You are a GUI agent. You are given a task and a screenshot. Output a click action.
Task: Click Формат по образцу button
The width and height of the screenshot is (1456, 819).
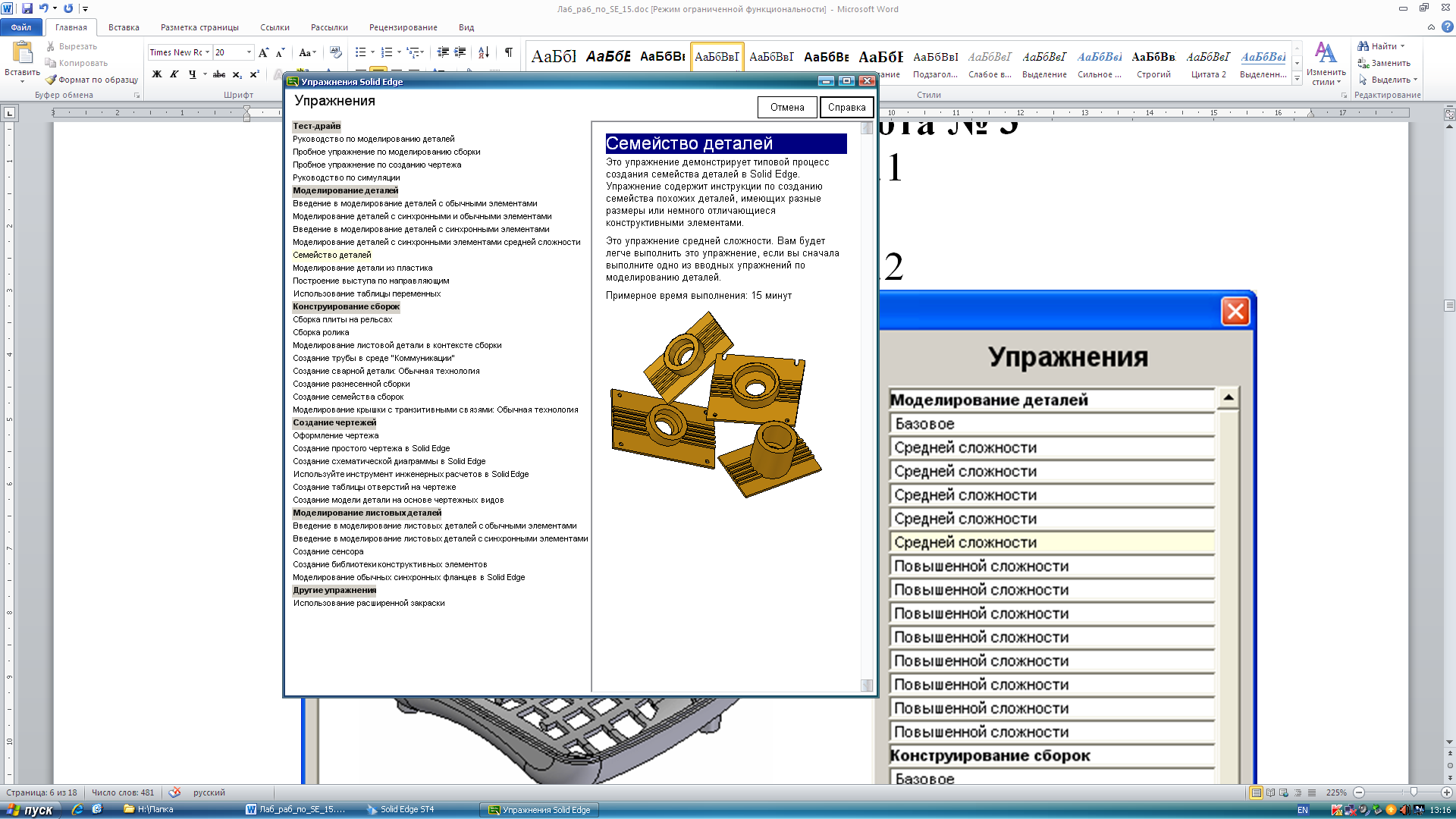[x=92, y=80]
